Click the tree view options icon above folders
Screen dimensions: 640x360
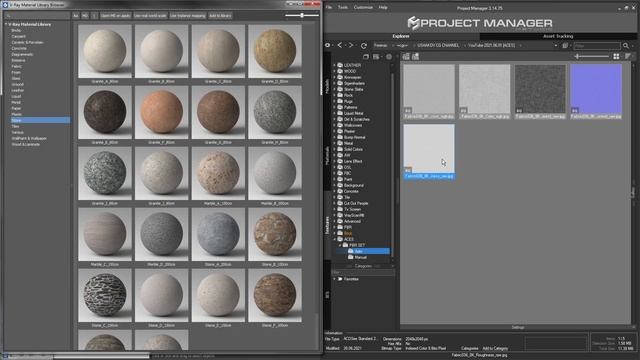click(376, 57)
